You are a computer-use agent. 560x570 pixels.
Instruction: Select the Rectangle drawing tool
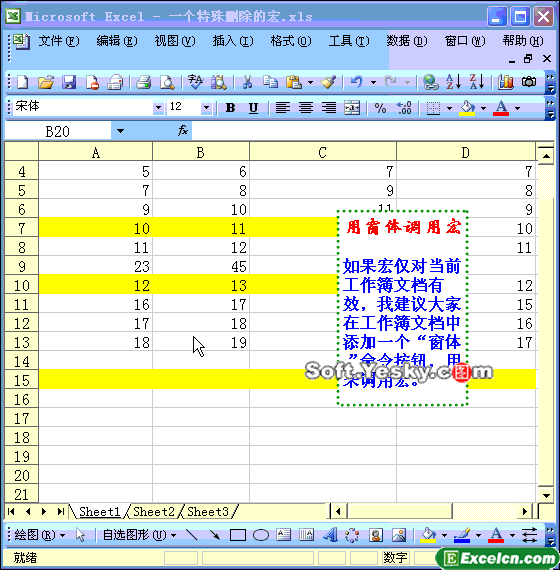238,535
